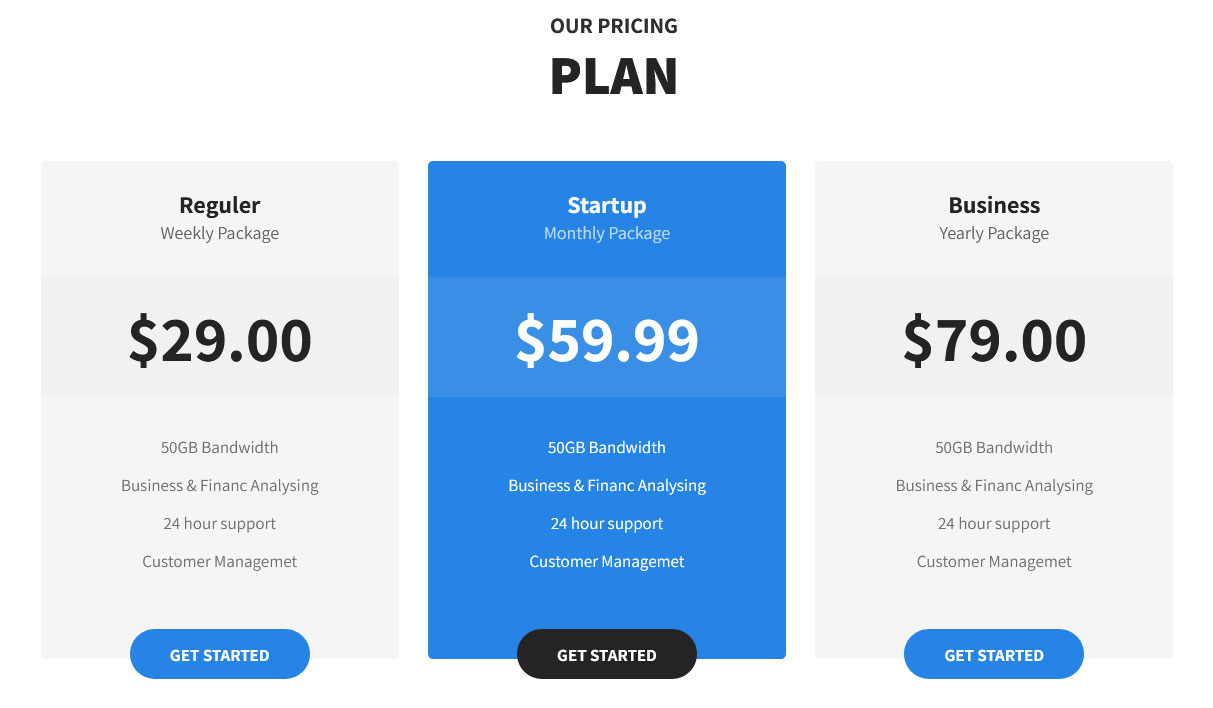Select the Startup plan title

[x=607, y=205]
